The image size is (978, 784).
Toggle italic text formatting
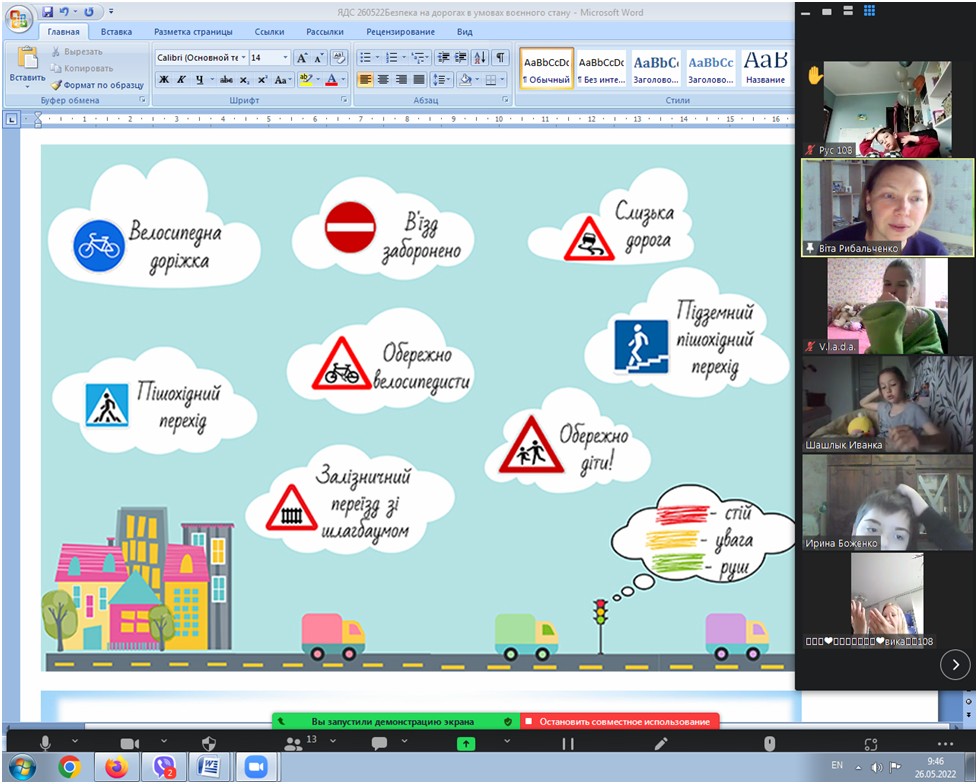tap(182, 80)
